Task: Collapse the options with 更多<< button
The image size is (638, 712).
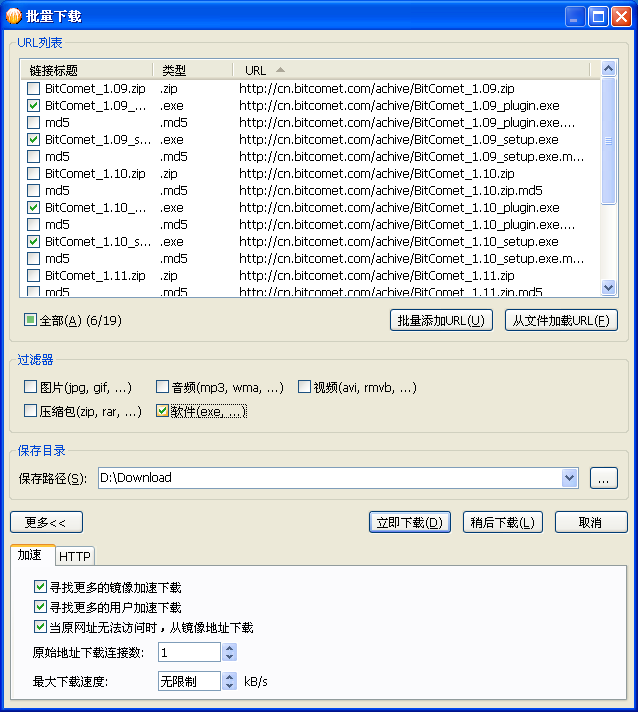Action: (x=46, y=522)
